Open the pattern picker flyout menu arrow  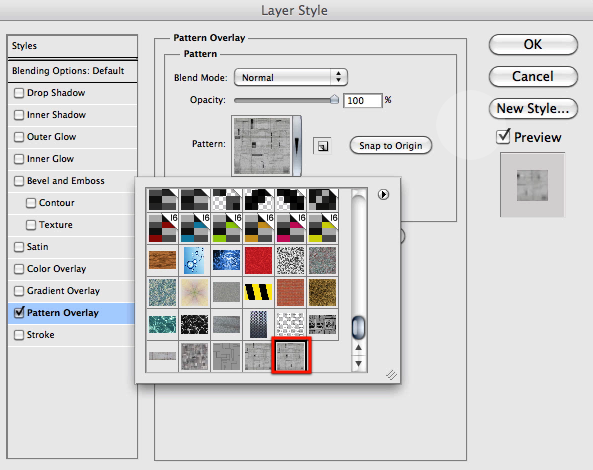[383, 194]
